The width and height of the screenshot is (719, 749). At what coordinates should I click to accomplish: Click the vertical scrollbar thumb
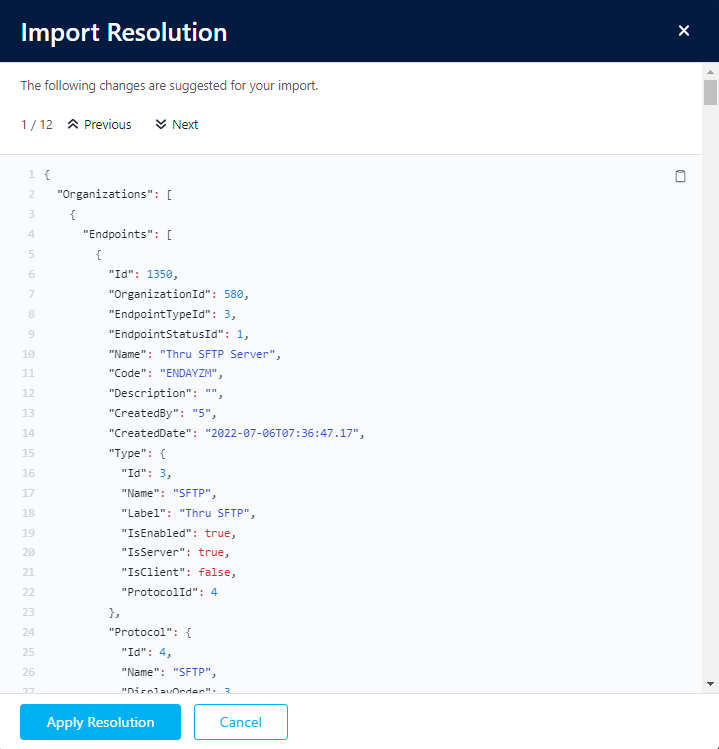coord(710,93)
